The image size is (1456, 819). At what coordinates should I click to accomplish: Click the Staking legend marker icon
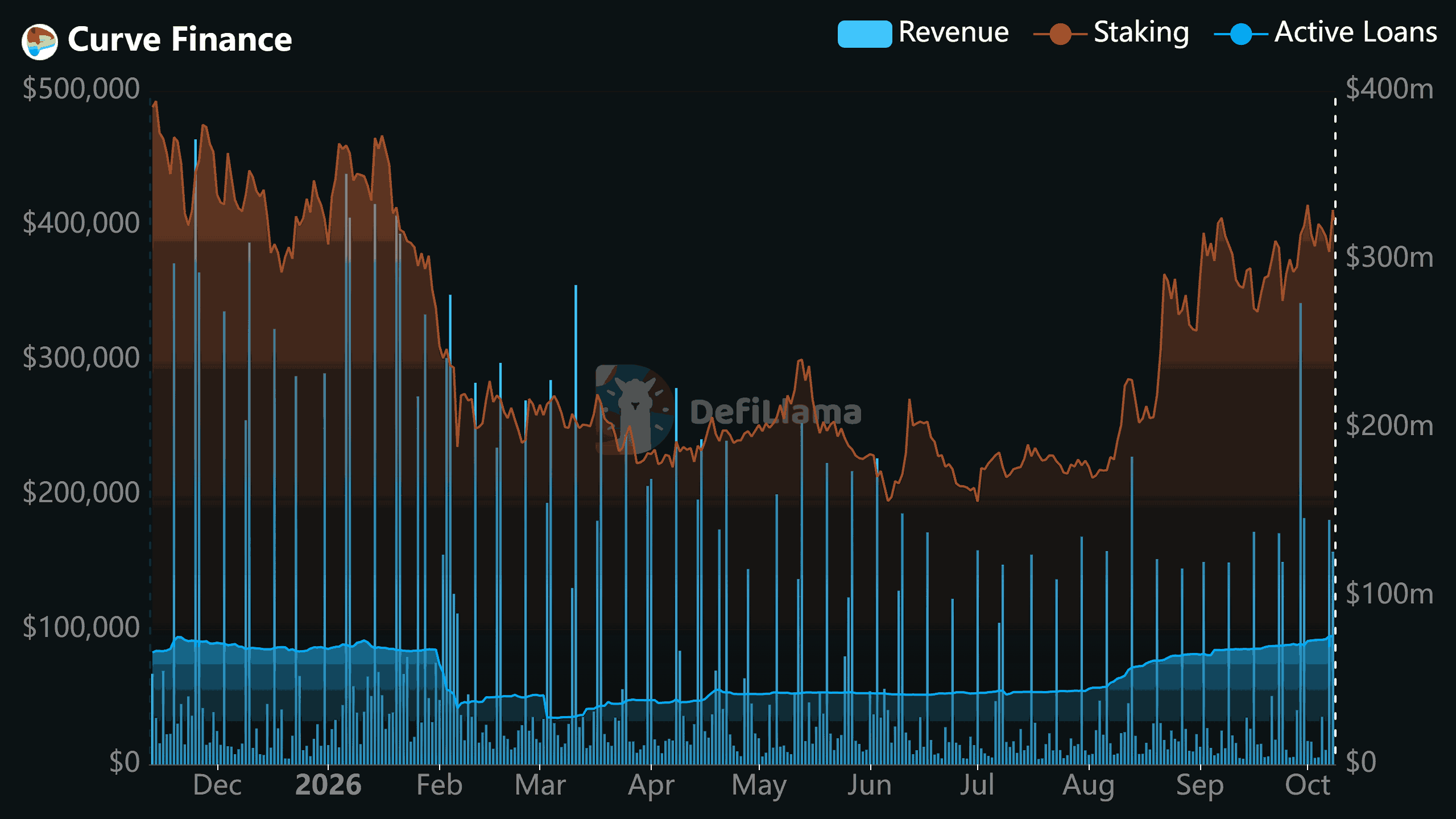1060,34
